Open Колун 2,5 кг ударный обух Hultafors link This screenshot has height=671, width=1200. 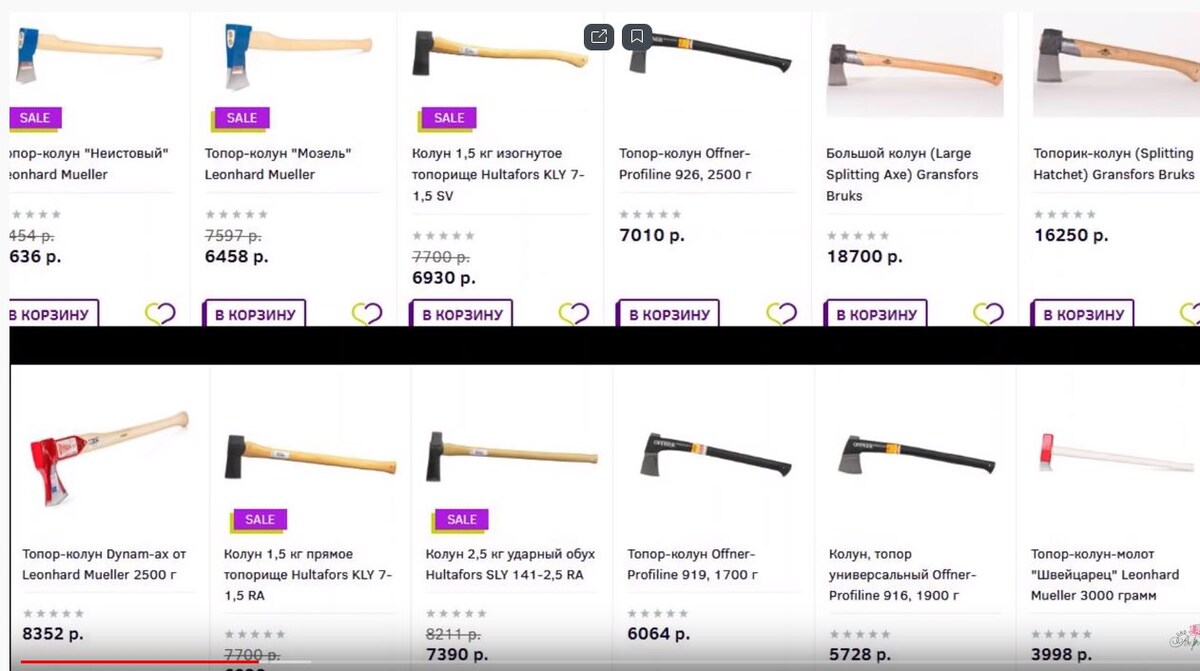(510, 564)
